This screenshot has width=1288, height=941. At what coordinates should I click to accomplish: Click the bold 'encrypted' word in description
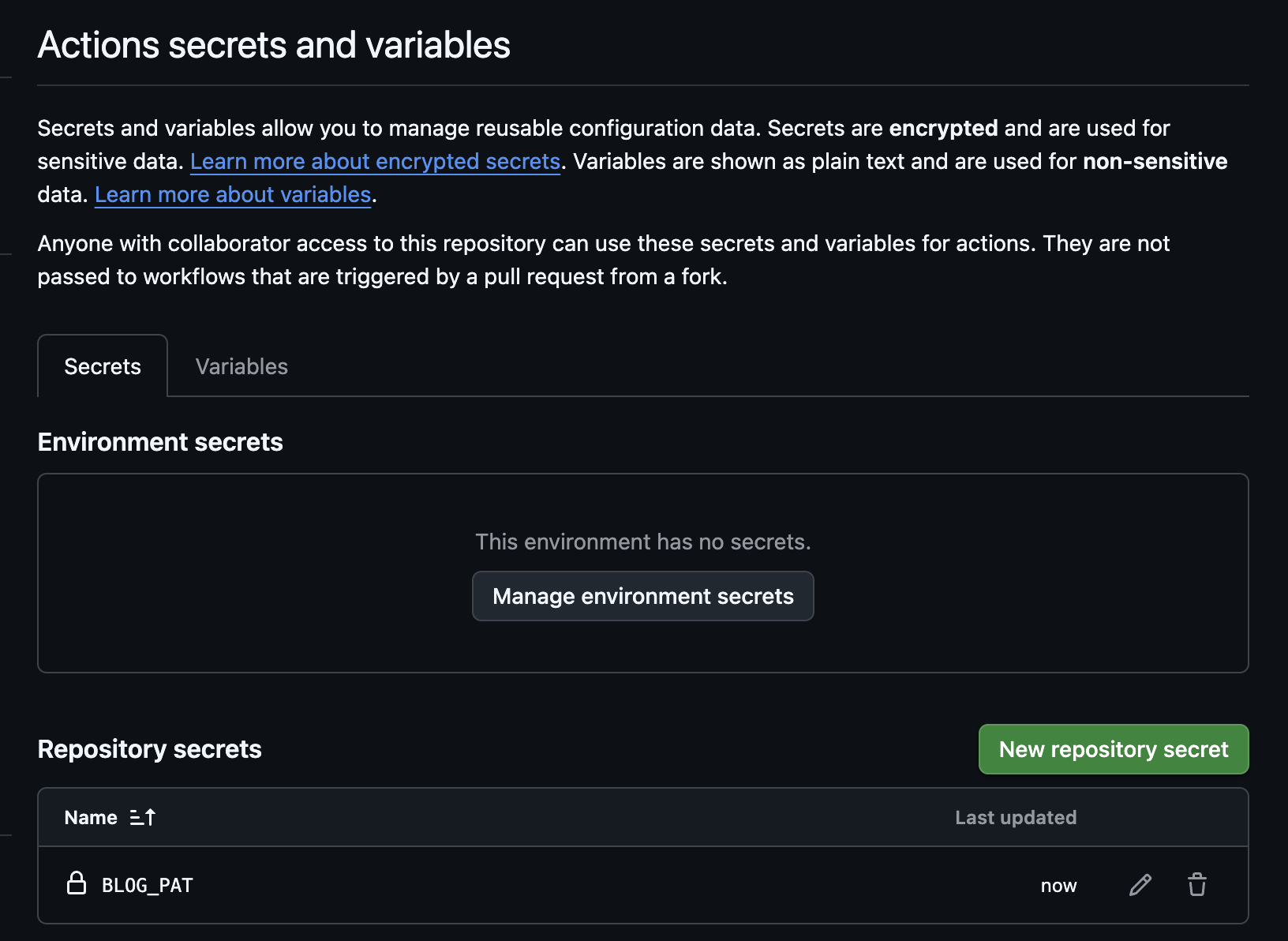click(943, 129)
